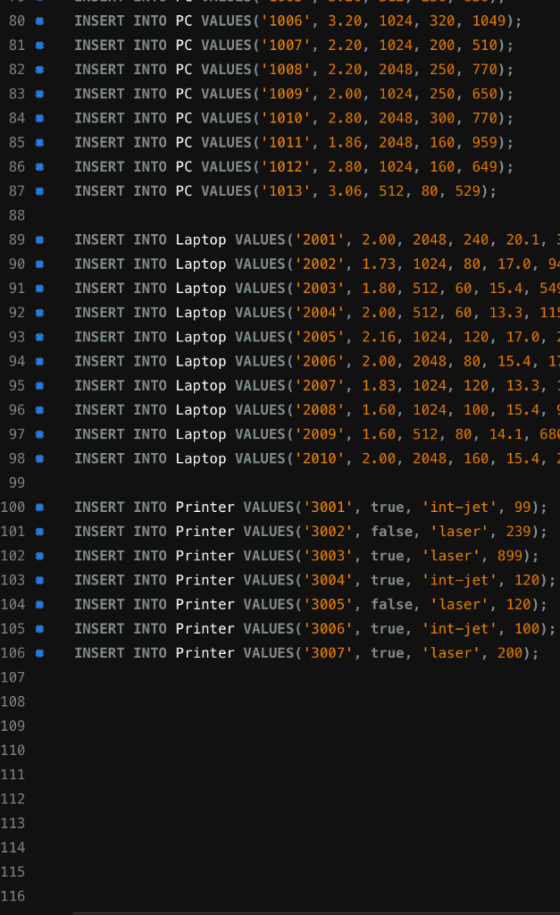Select the marker dot next to line 85
The height and width of the screenshot is (915, 560).
[x=40, y=142]
